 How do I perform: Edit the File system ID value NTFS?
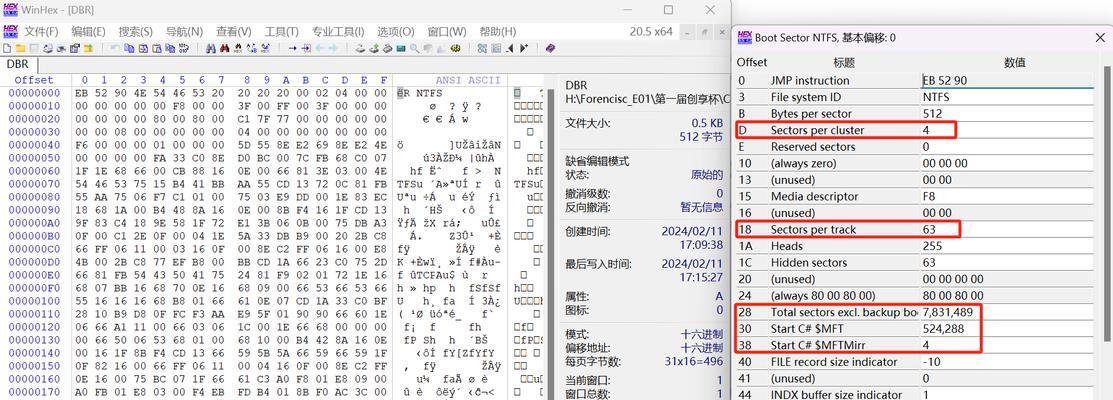pos(1007,96)
